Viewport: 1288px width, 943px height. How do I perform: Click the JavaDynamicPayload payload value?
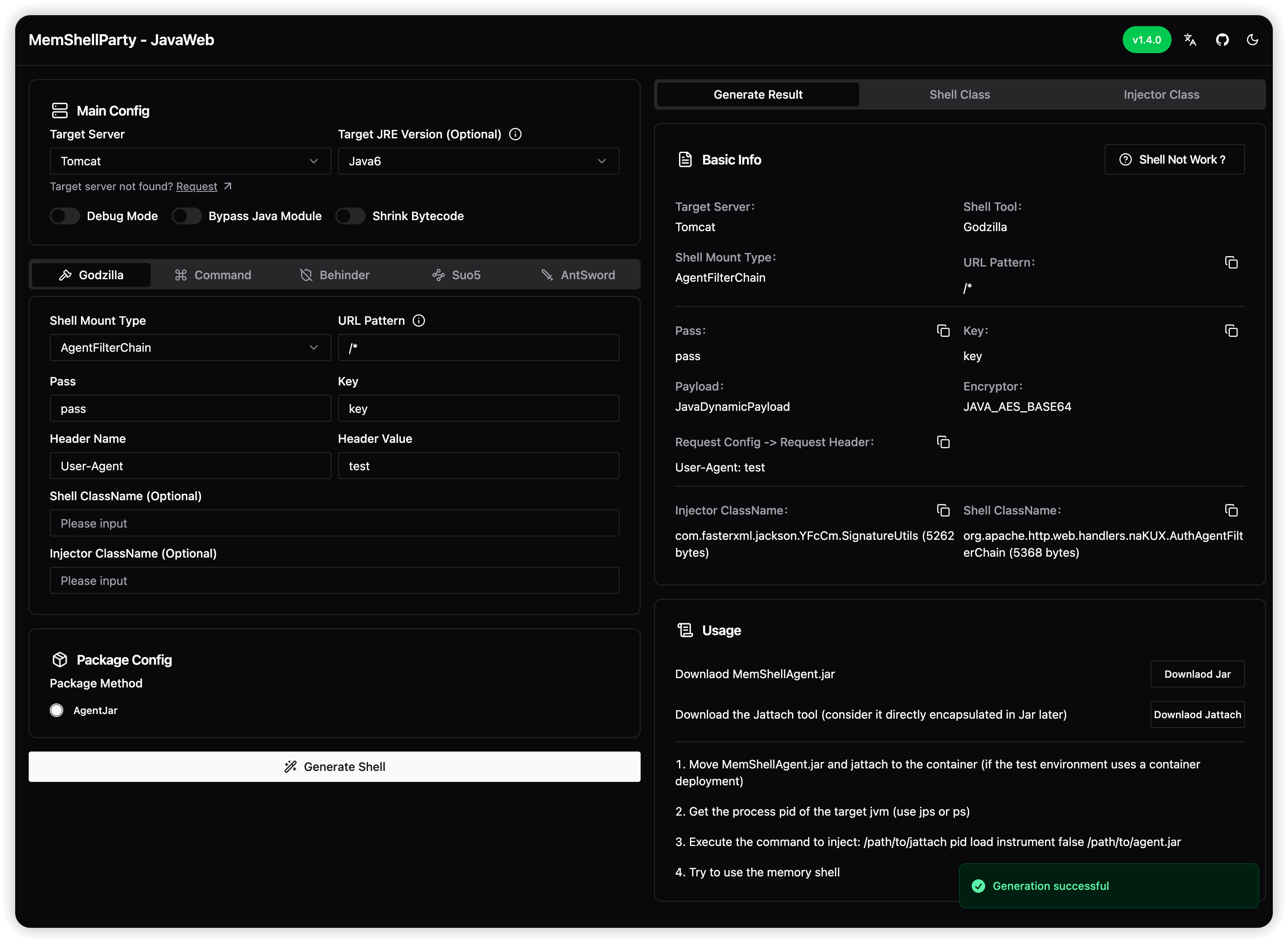pos(732,407)
